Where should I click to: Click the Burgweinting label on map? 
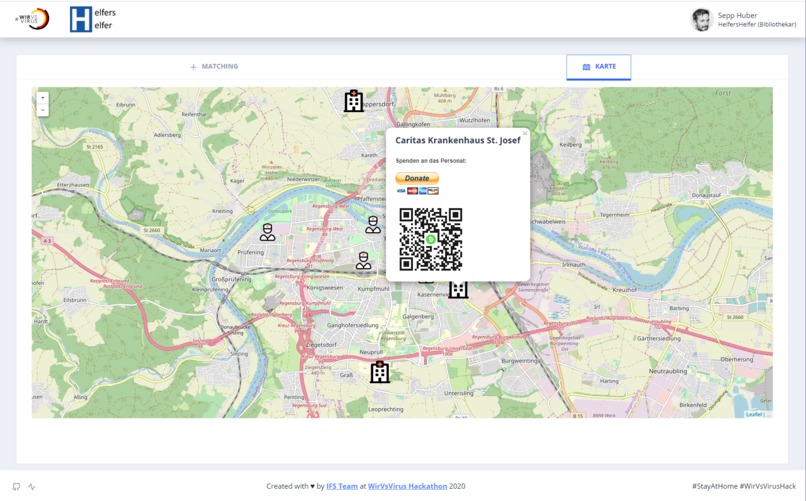click(520, 361)
